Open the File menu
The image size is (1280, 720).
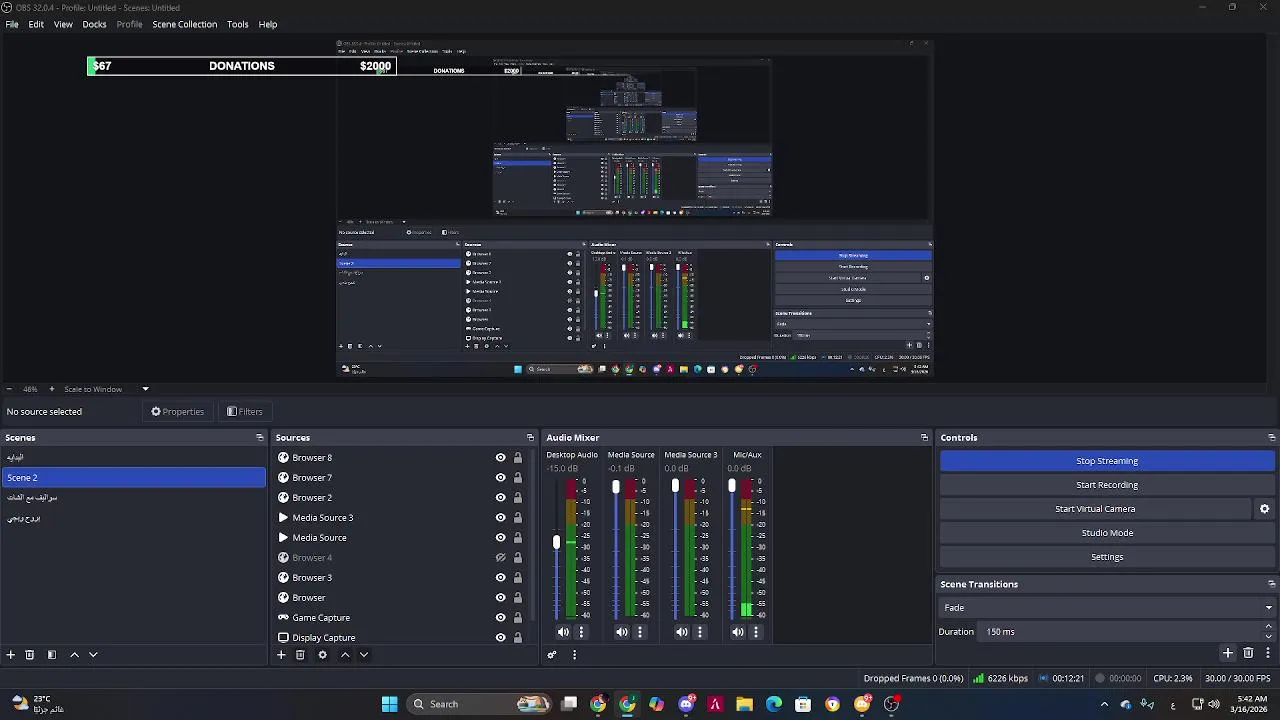pos(12,24)
